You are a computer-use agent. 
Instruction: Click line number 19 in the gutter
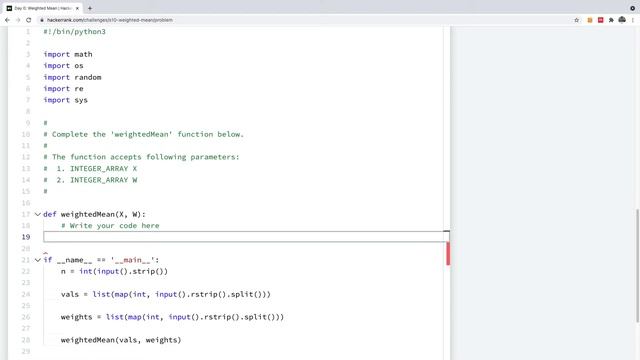pos(26,237)
